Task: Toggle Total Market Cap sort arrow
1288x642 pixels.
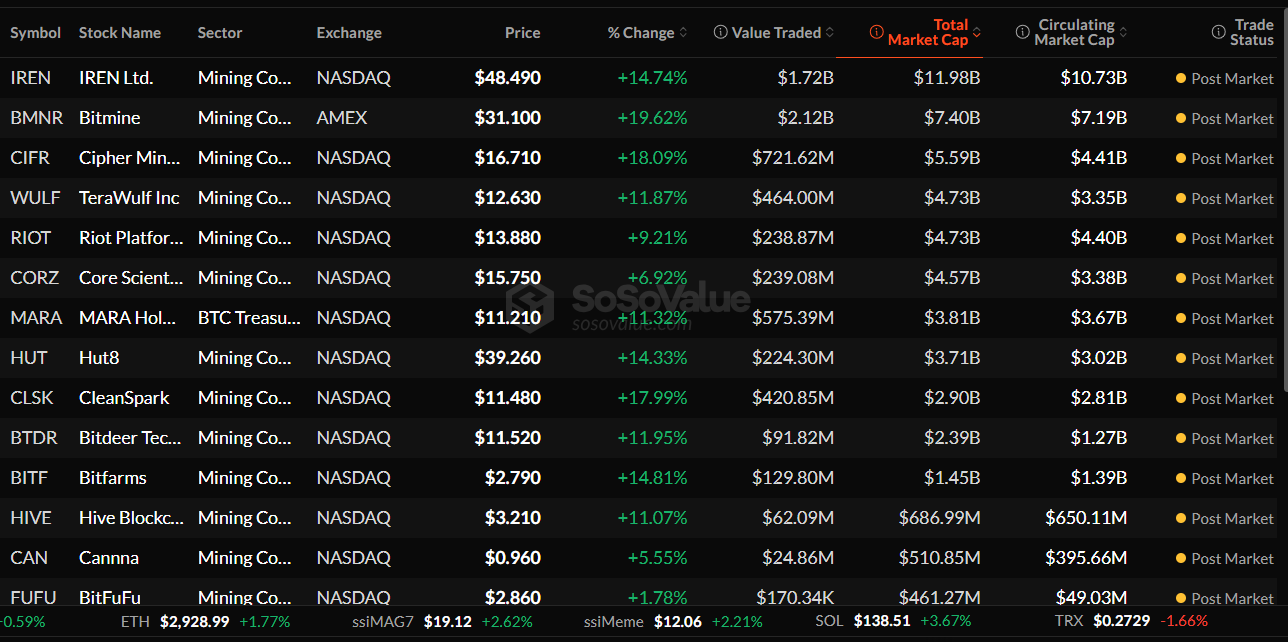Action: 977,33
